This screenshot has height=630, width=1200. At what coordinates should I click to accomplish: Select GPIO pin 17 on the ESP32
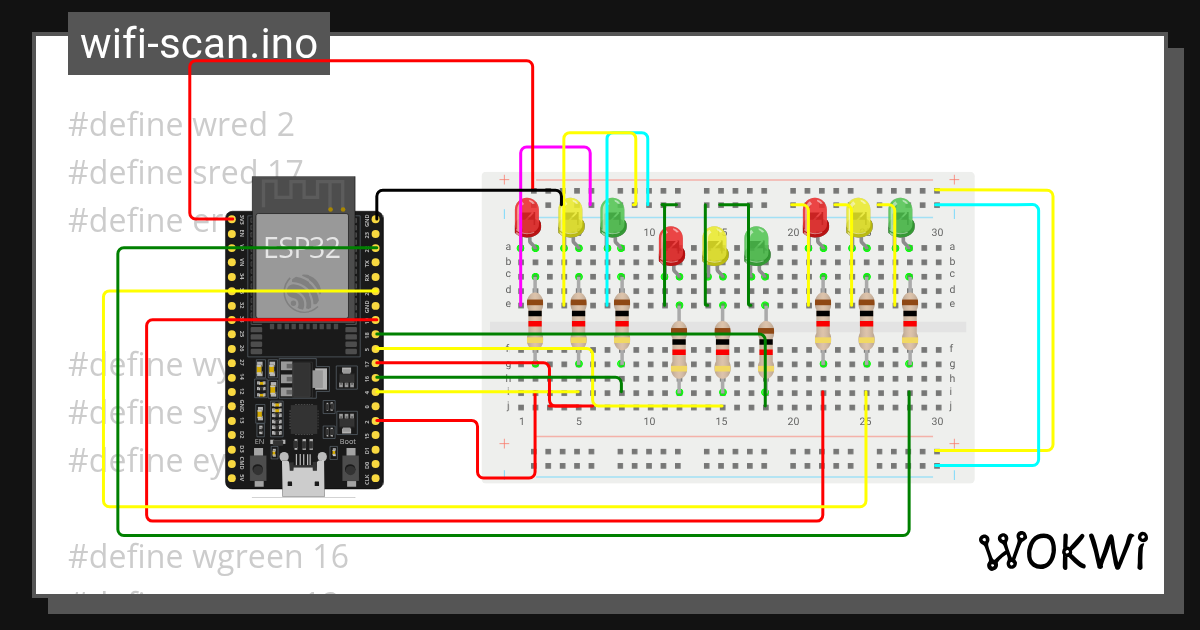click(374, 362)
